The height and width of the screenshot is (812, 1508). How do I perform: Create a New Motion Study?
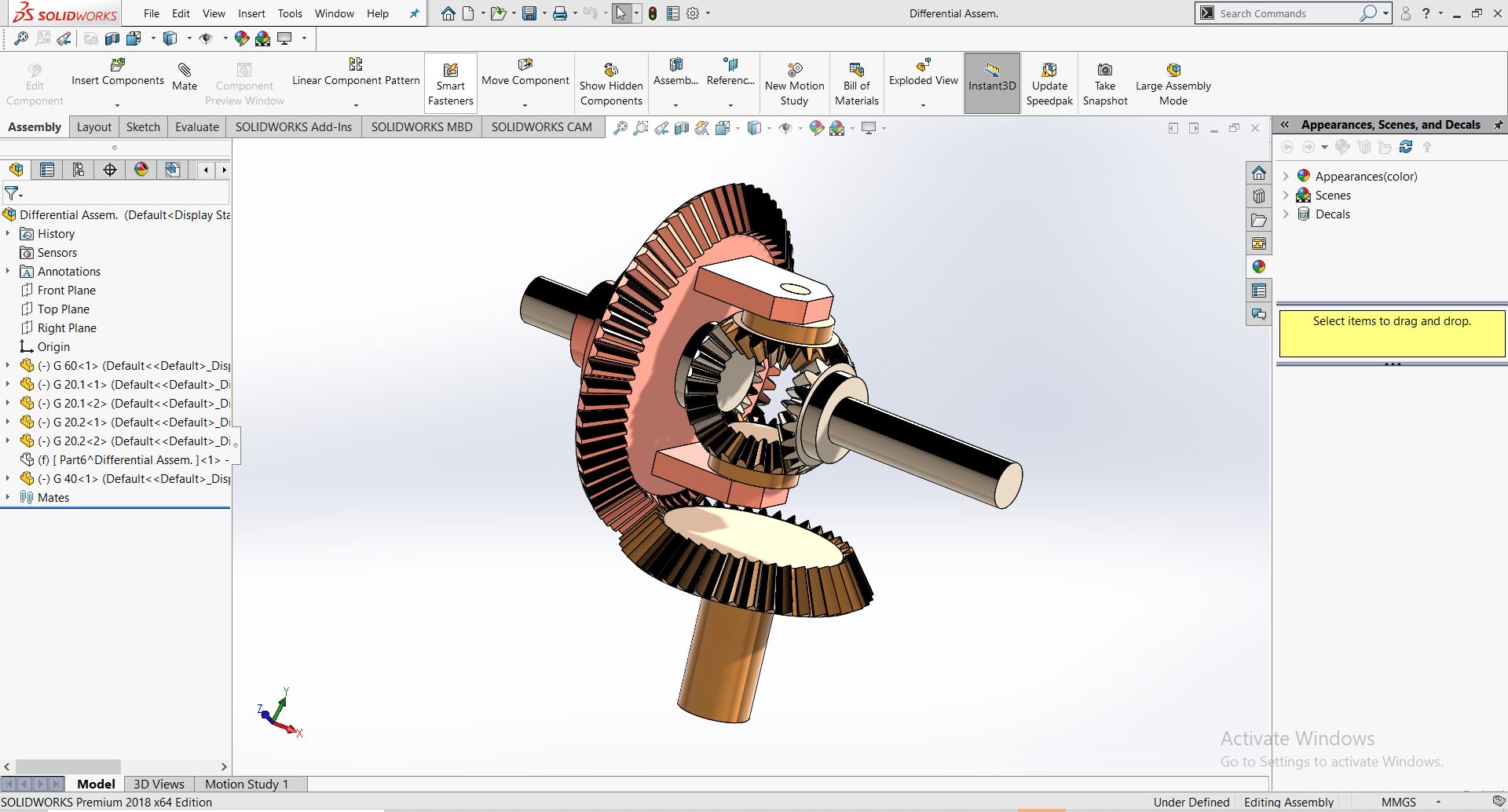click(795, 84)
